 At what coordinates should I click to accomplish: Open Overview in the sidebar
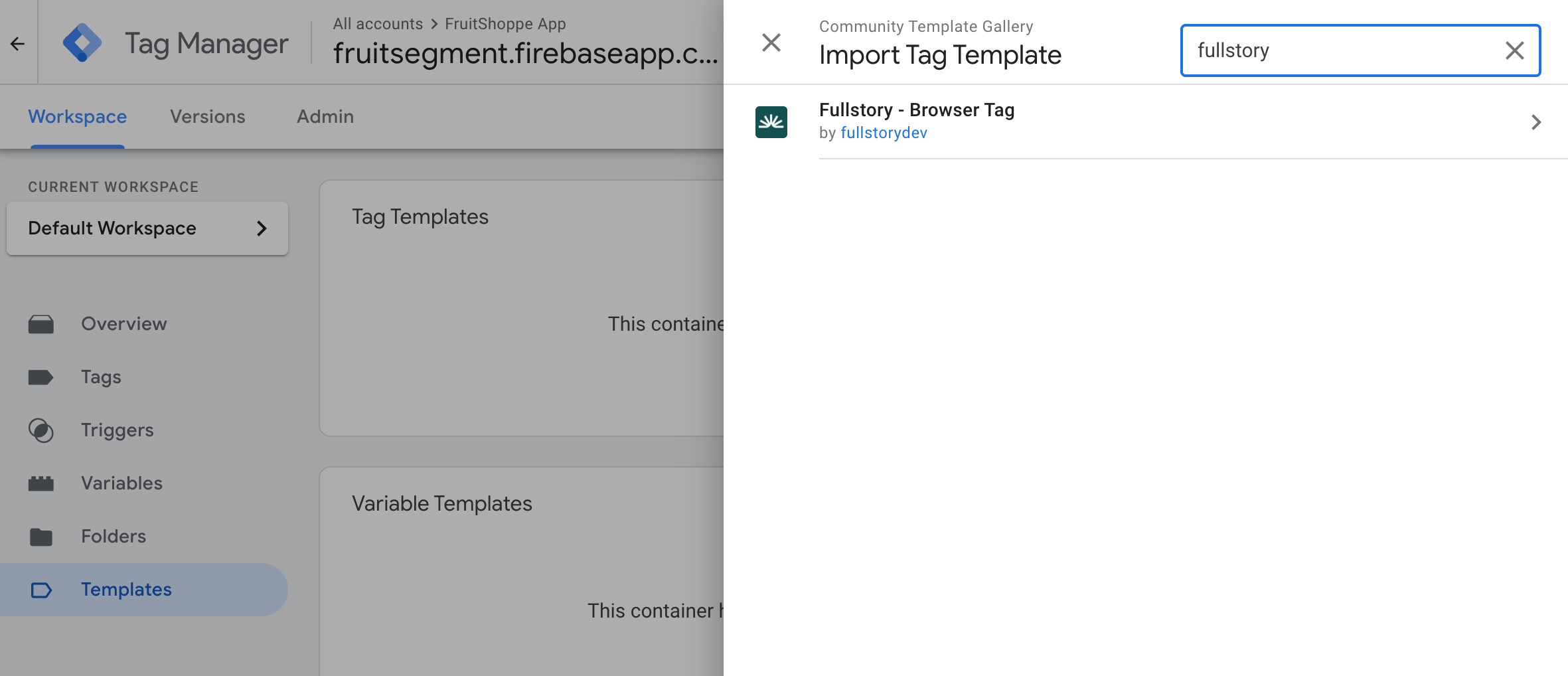[x=124, y=324]
